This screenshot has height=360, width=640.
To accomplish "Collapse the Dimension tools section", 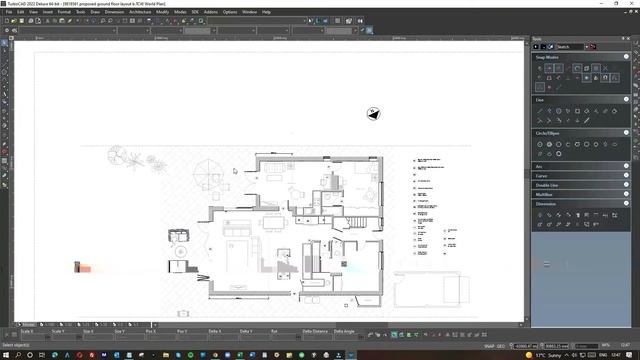I will (x=626, y=203).
